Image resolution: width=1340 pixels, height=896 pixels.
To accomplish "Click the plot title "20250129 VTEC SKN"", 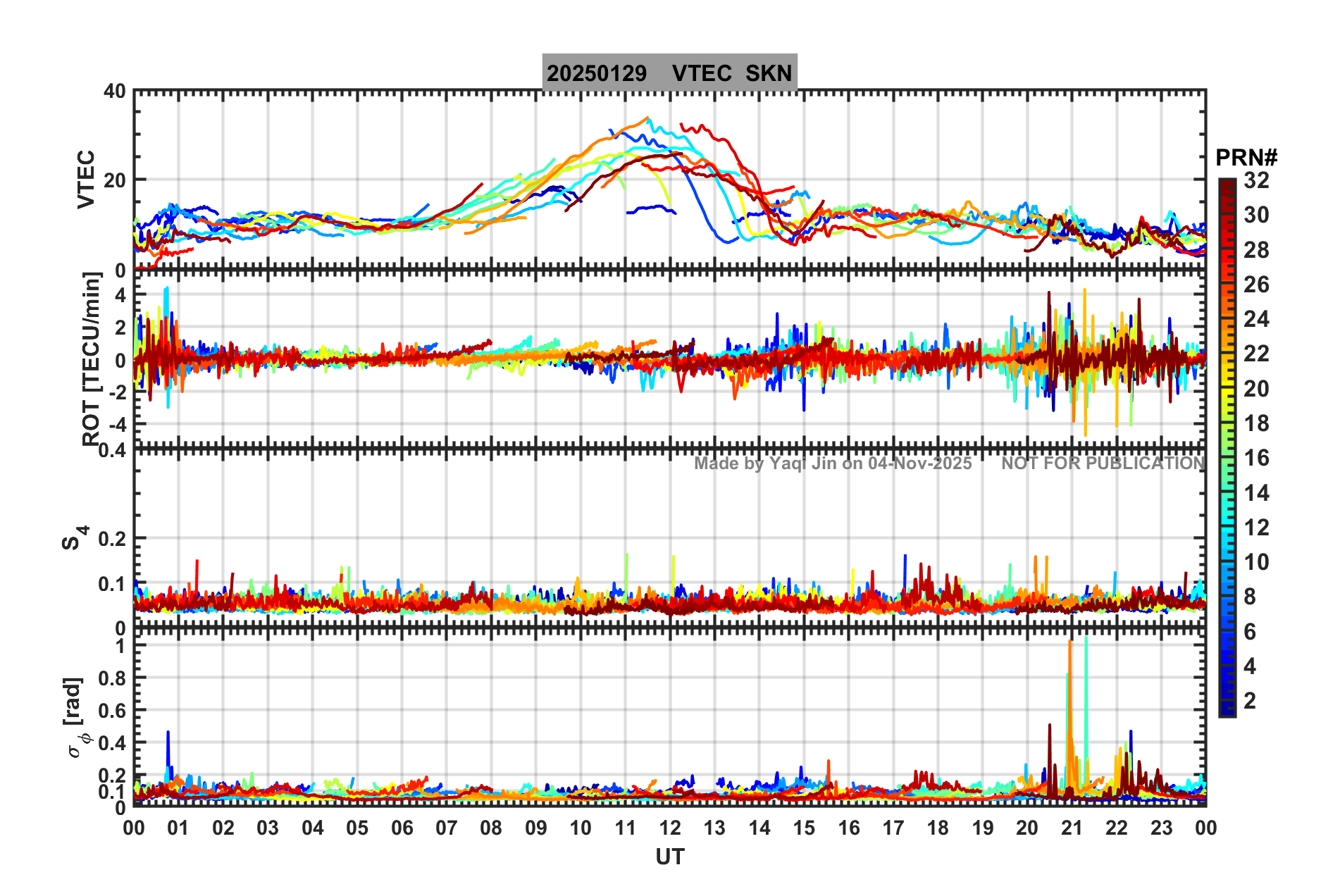I will [x=669, y=73].
